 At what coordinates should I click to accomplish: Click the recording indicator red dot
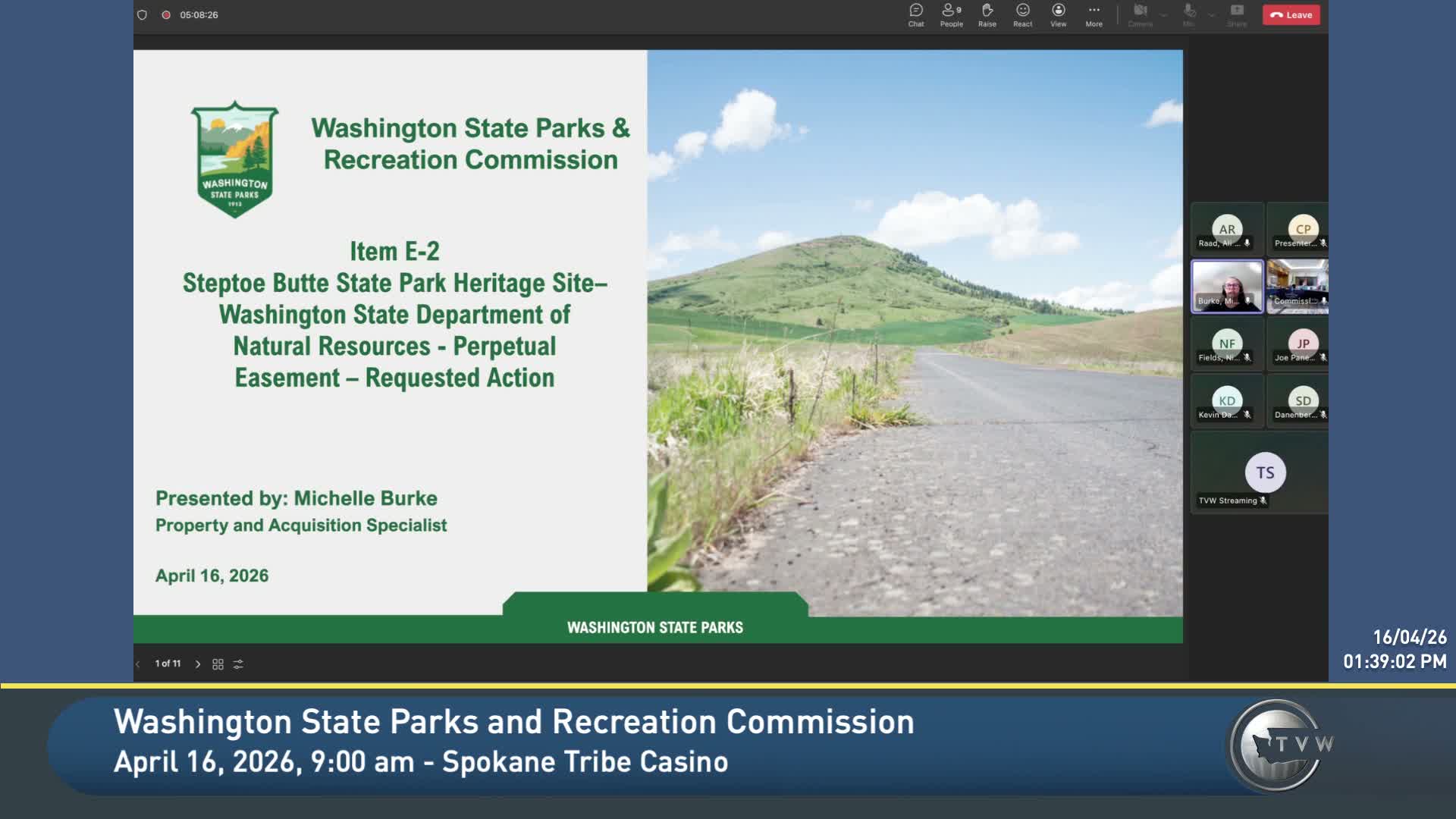(x=165, y=14)
